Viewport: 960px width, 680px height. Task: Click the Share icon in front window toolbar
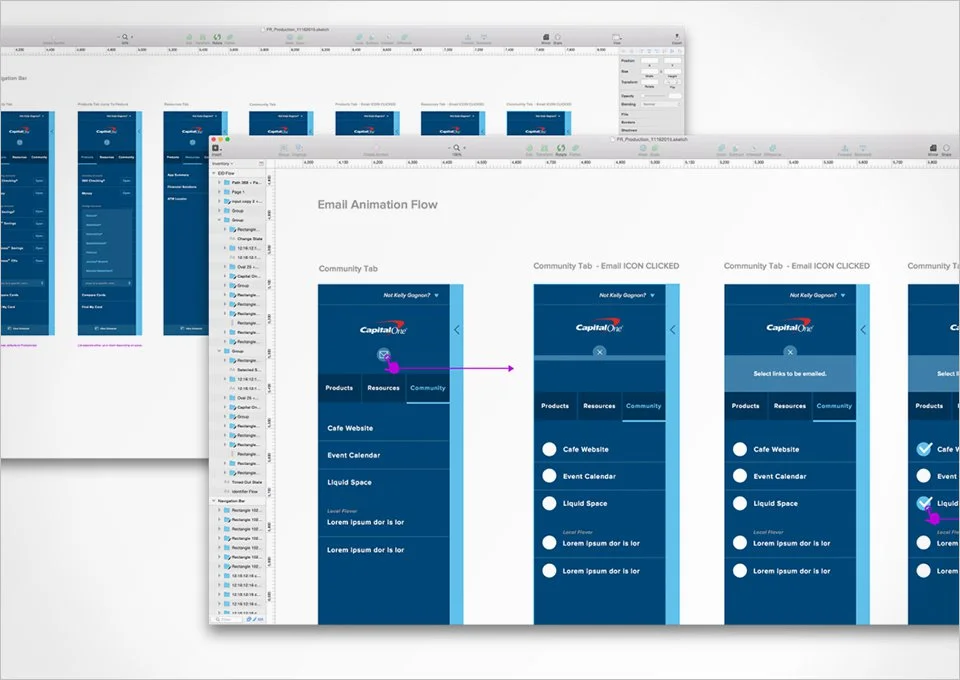pos(947,148)
